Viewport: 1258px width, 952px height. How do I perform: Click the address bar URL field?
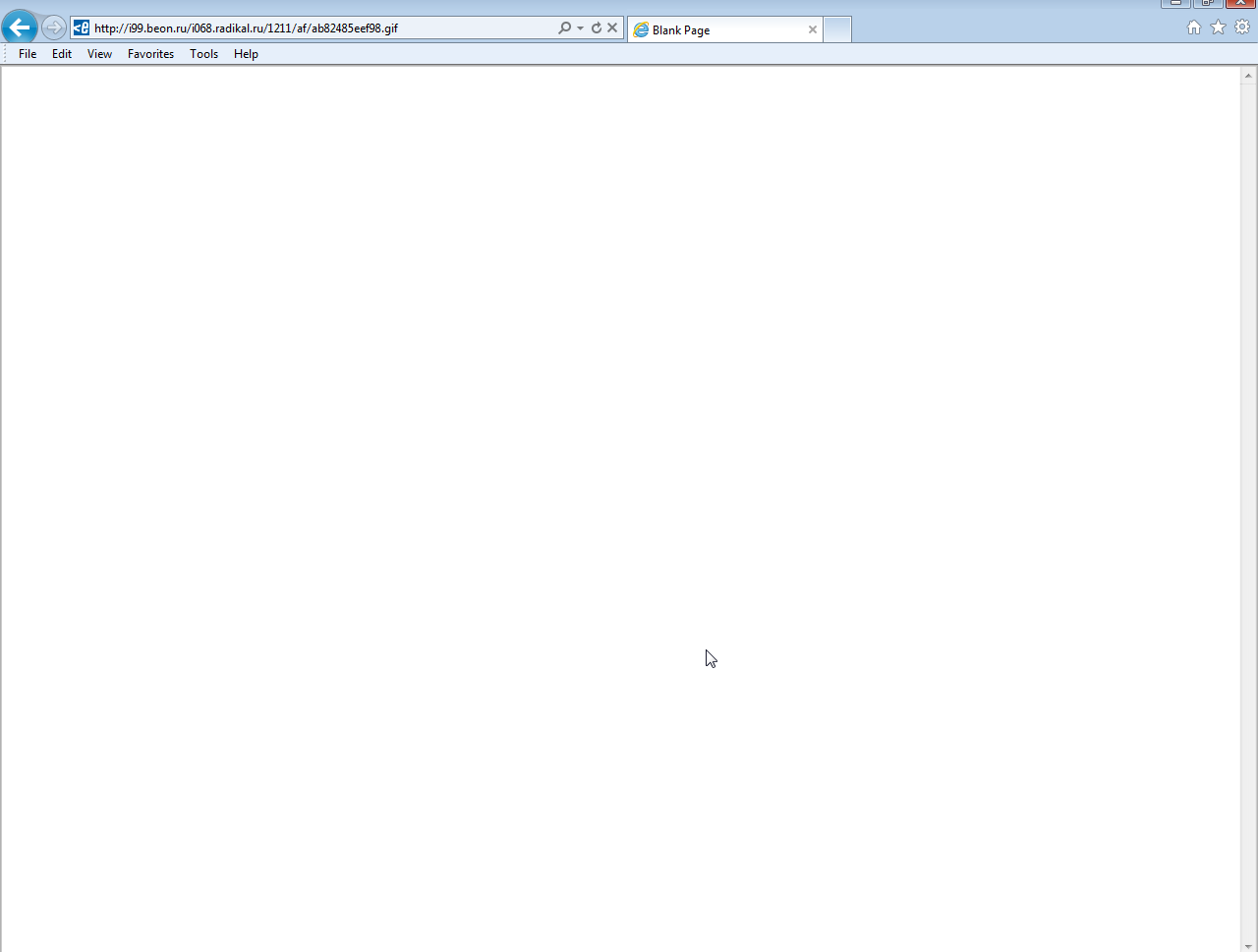pos(322,28)
